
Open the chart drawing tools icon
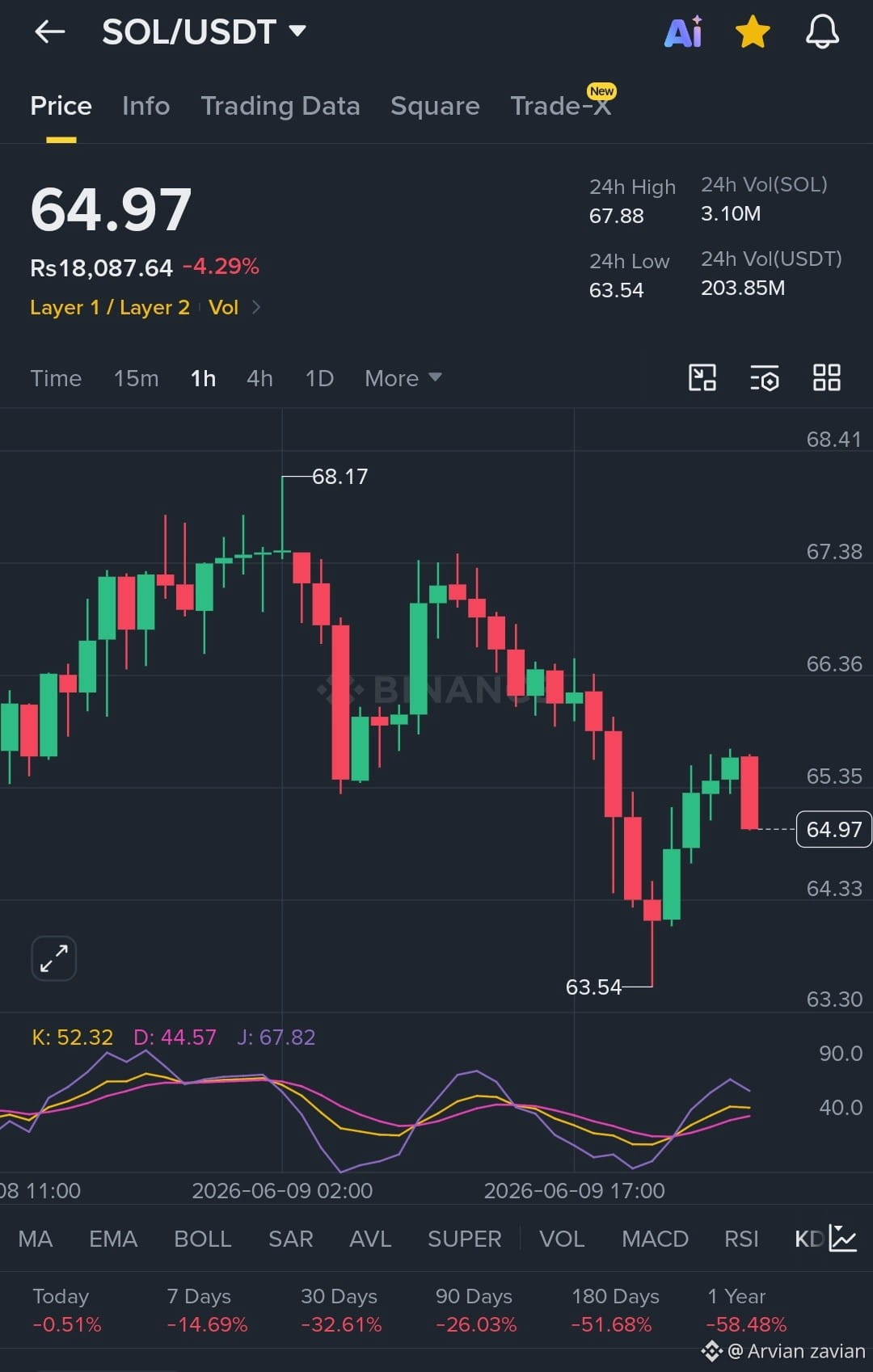(x=702, y=377)
